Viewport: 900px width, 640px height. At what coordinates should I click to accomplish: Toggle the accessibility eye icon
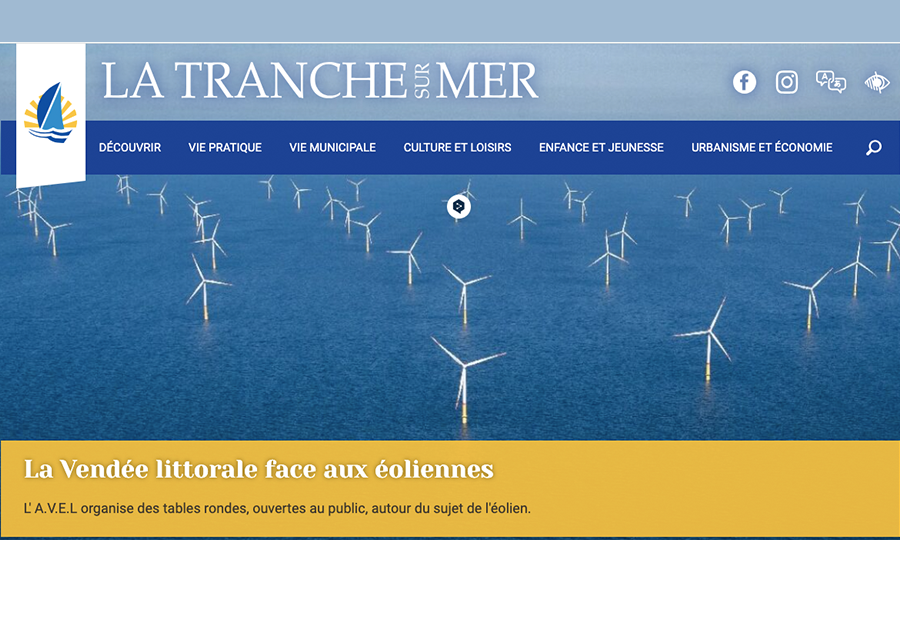tap(876, 83)
